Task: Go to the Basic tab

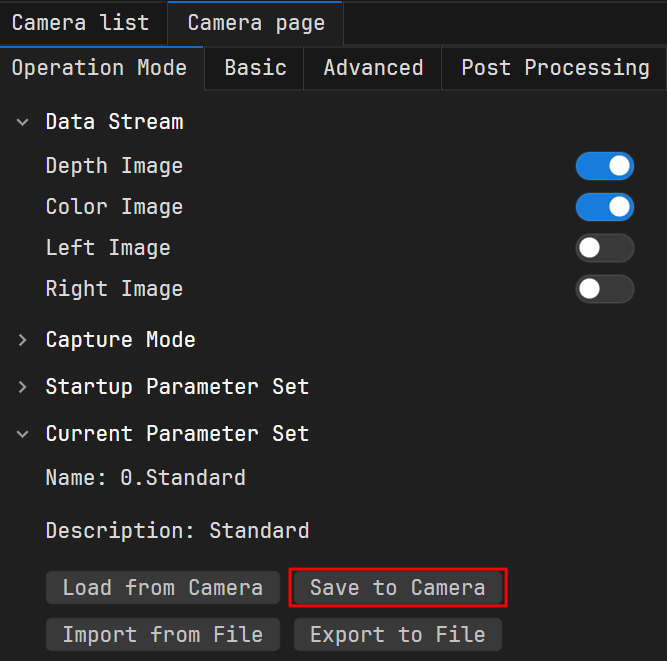Action: [x=255, y=68]
